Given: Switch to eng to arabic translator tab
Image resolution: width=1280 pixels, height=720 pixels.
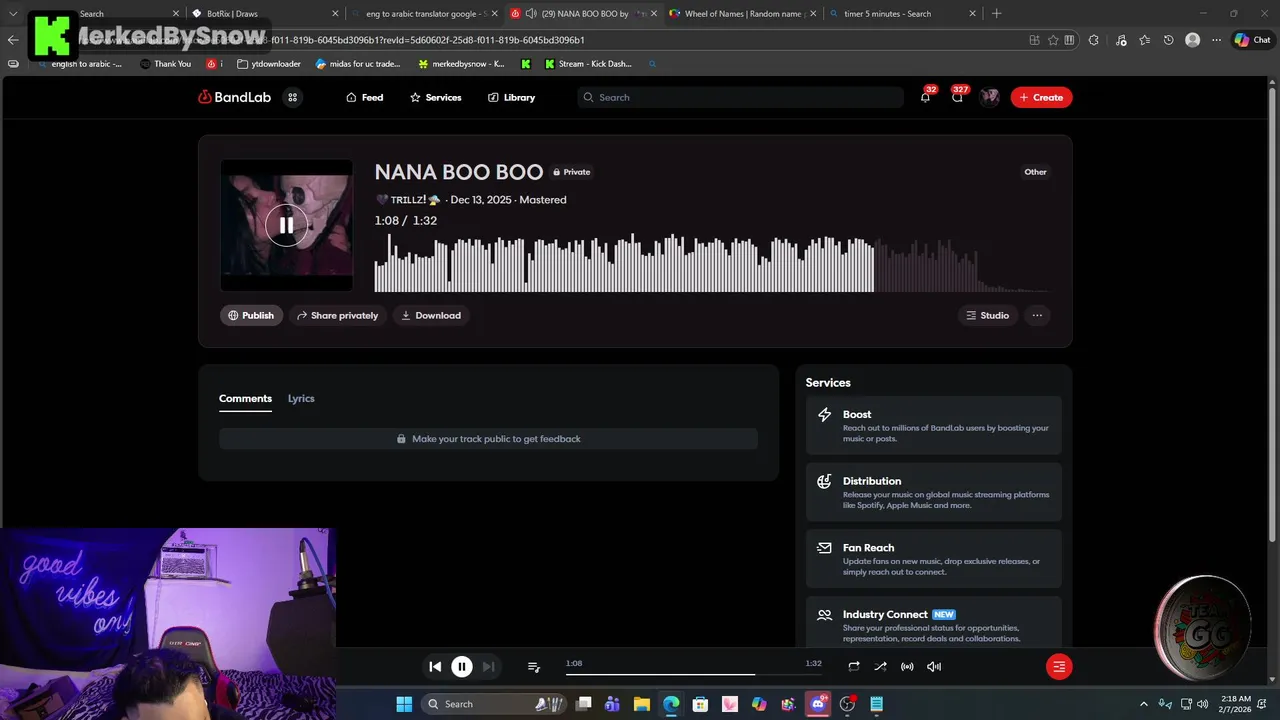Looking at the screenshot, I should point(425,14).
